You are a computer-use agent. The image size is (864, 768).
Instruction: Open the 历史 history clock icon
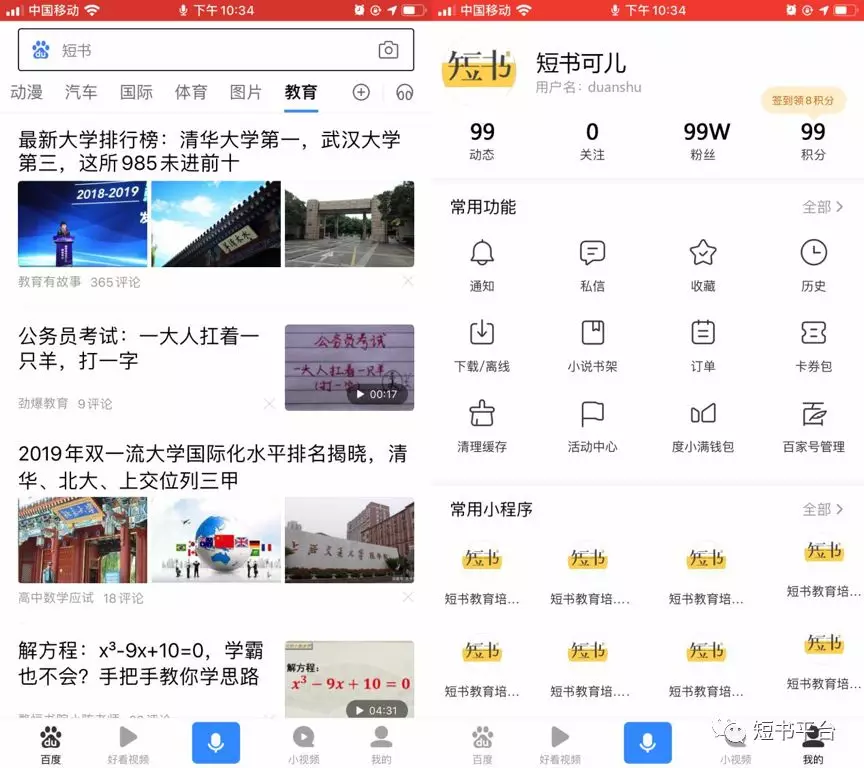[813, 253]
